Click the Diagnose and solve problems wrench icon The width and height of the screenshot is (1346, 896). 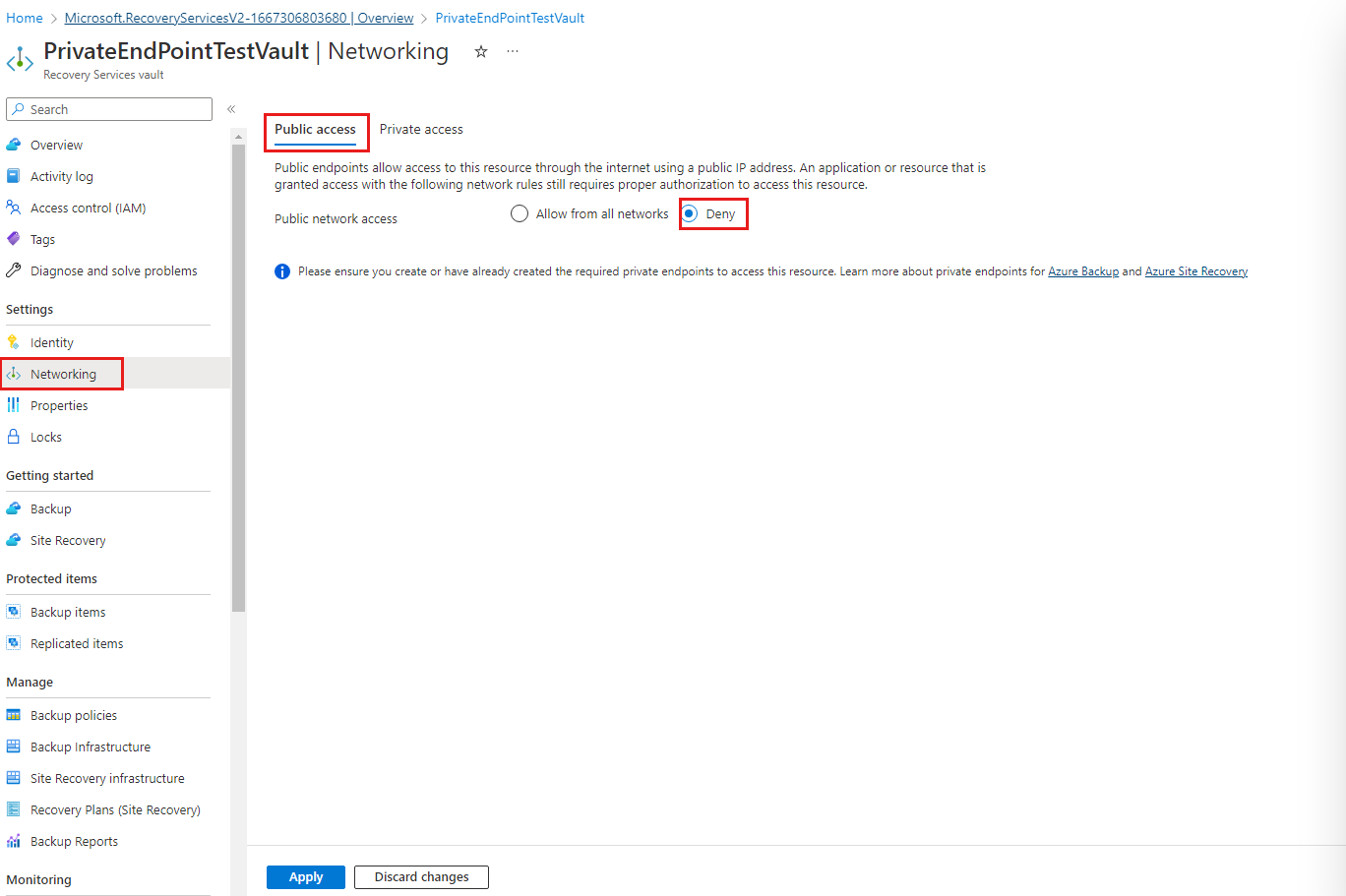pyautogui.click(x=14, y=270)
